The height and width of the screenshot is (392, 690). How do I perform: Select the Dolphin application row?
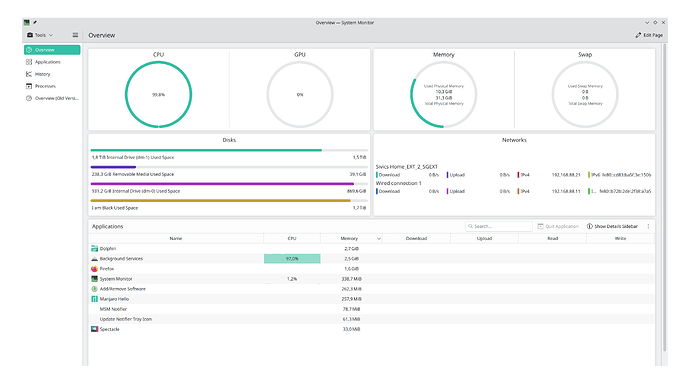[x=371, y=249]
